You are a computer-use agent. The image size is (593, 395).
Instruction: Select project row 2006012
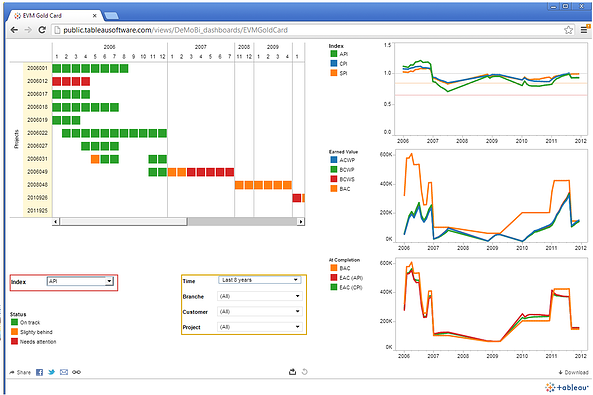click(x=37, y=81)
